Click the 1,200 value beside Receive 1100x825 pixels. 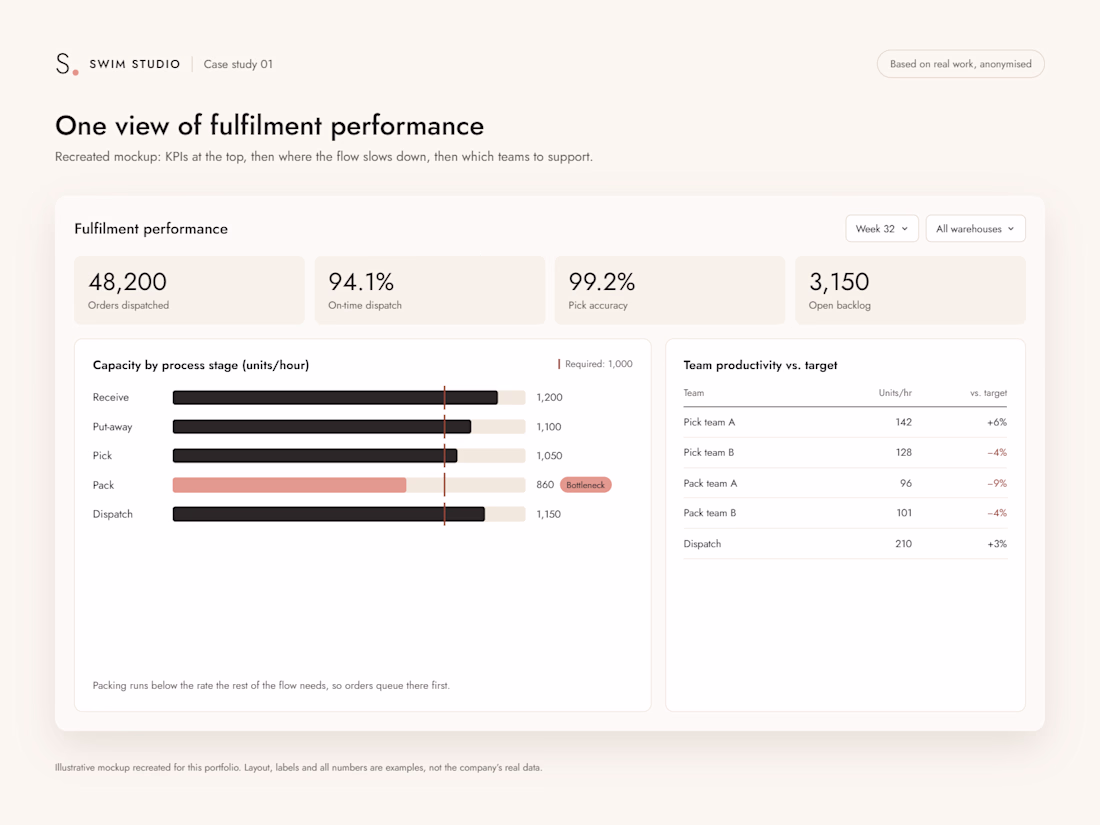(x=549, y=398)
